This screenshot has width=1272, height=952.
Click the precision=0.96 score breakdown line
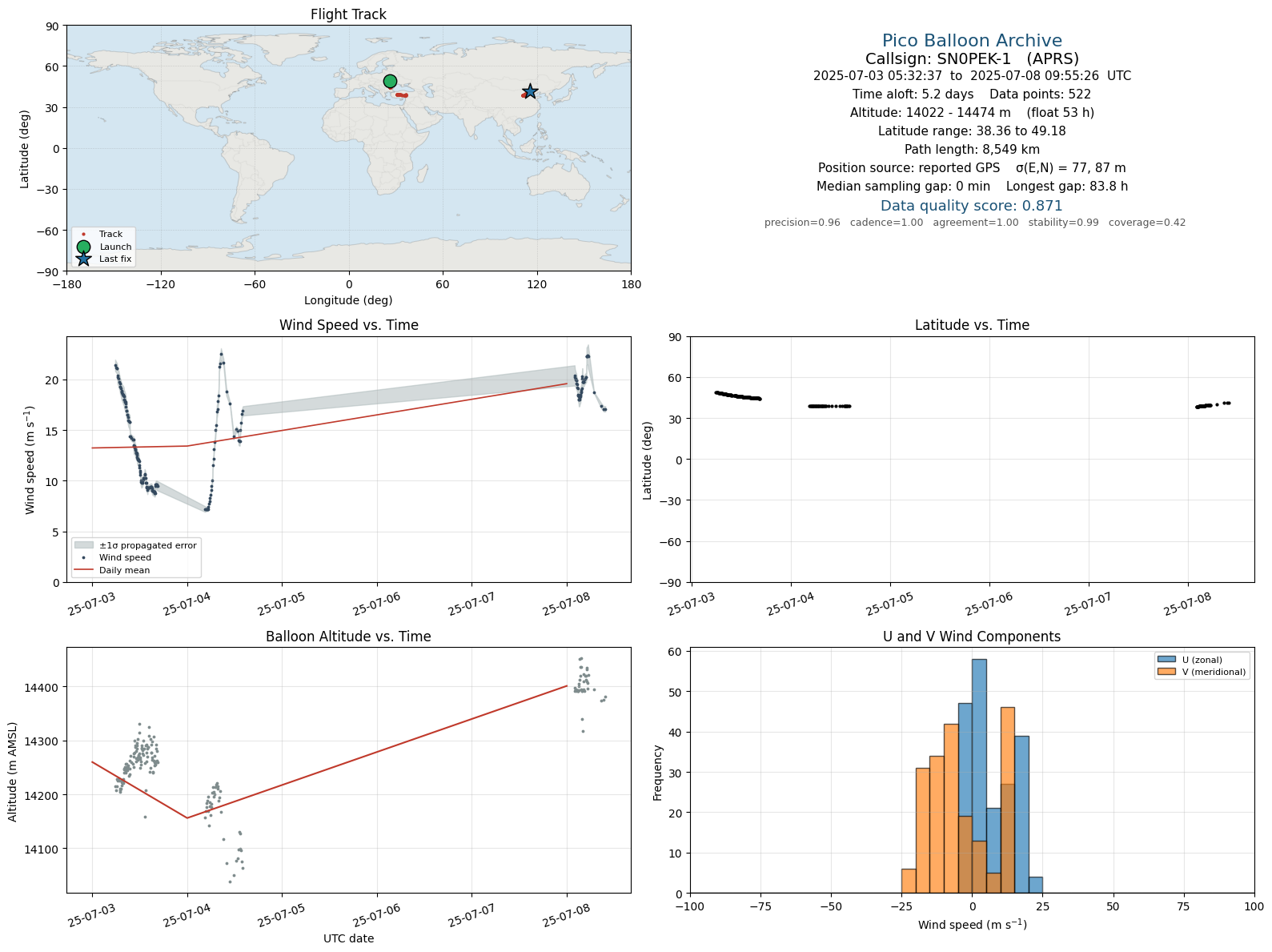click(x=975, y=223)
